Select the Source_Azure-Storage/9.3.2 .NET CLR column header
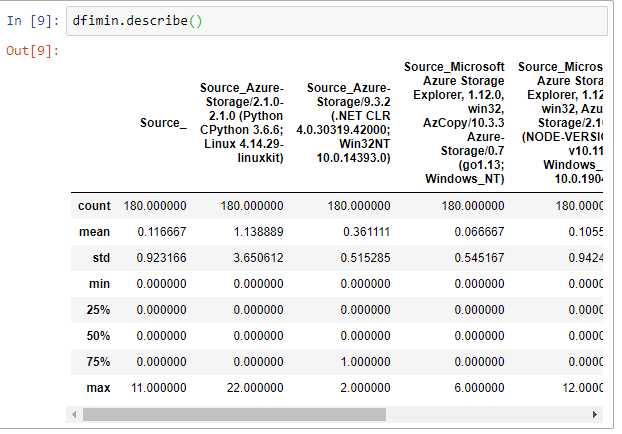This screenshot has height=434, width=622. tap(343, 123)
